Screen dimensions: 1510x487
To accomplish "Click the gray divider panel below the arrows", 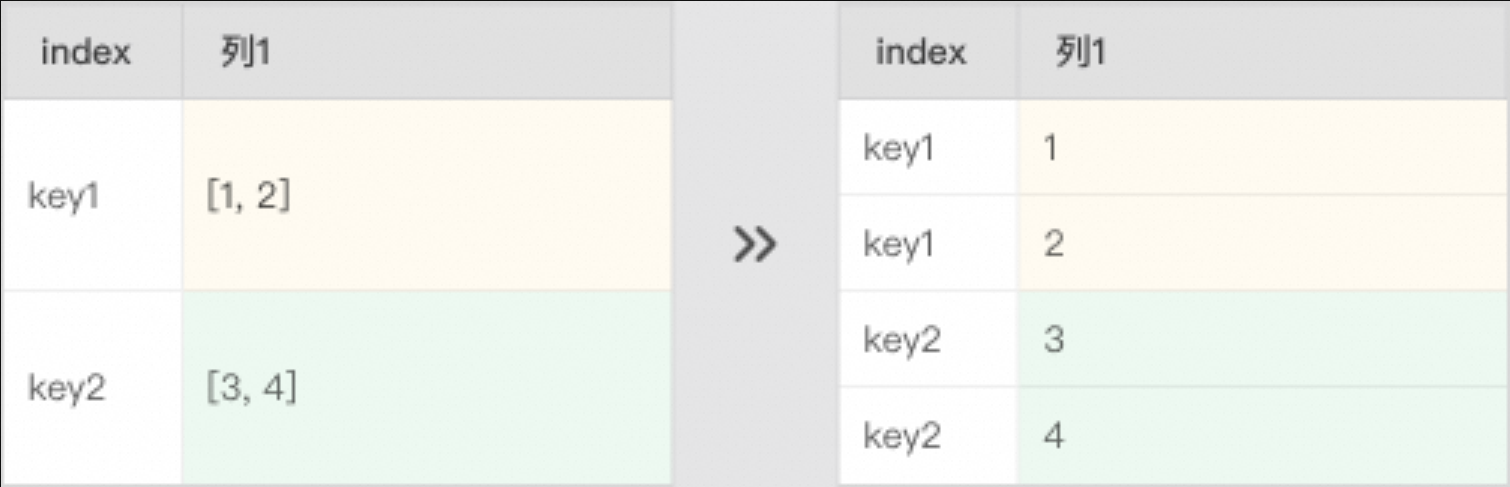I will [x=755, y=380].
